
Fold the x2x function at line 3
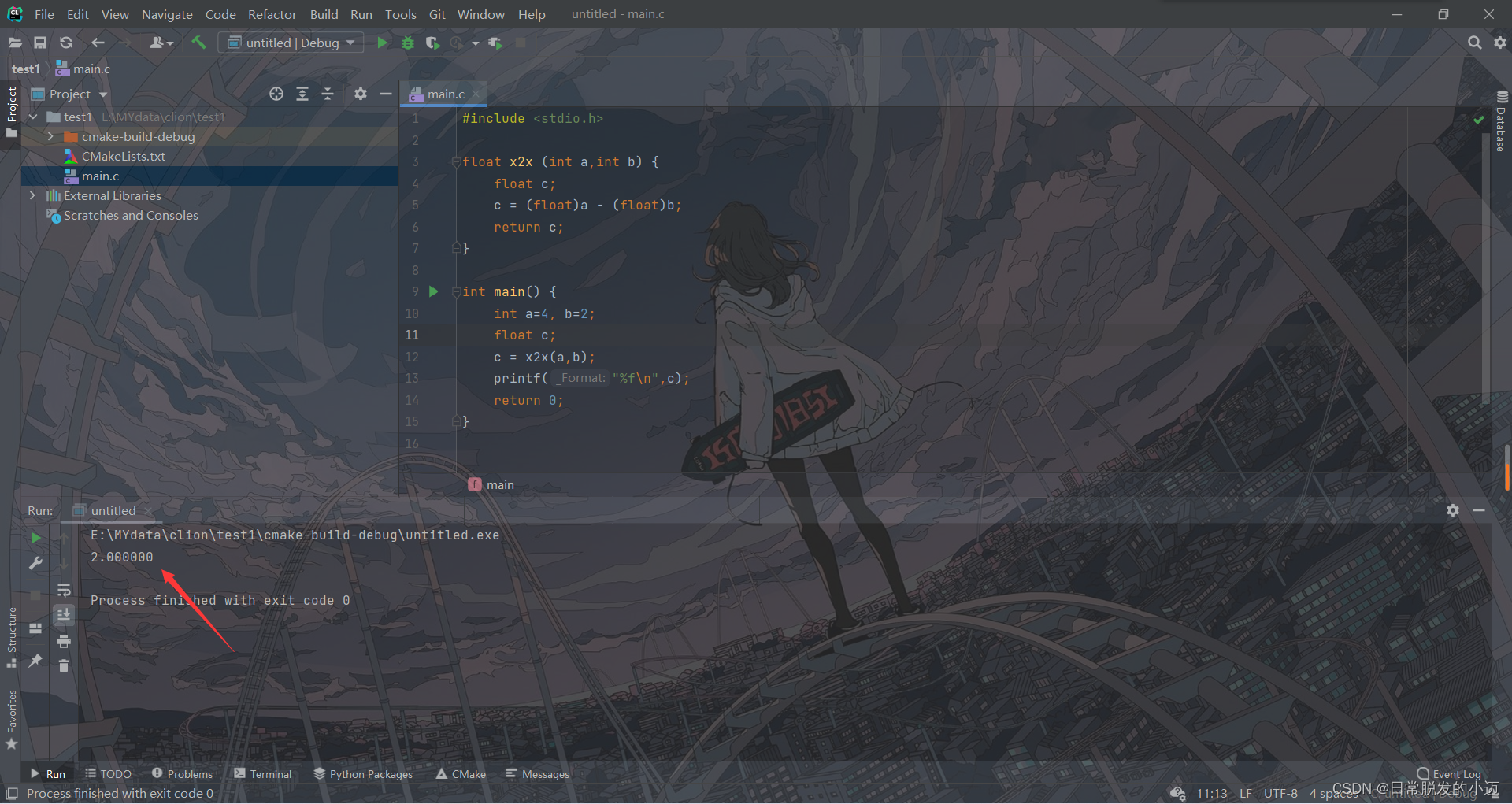(456, 162)
